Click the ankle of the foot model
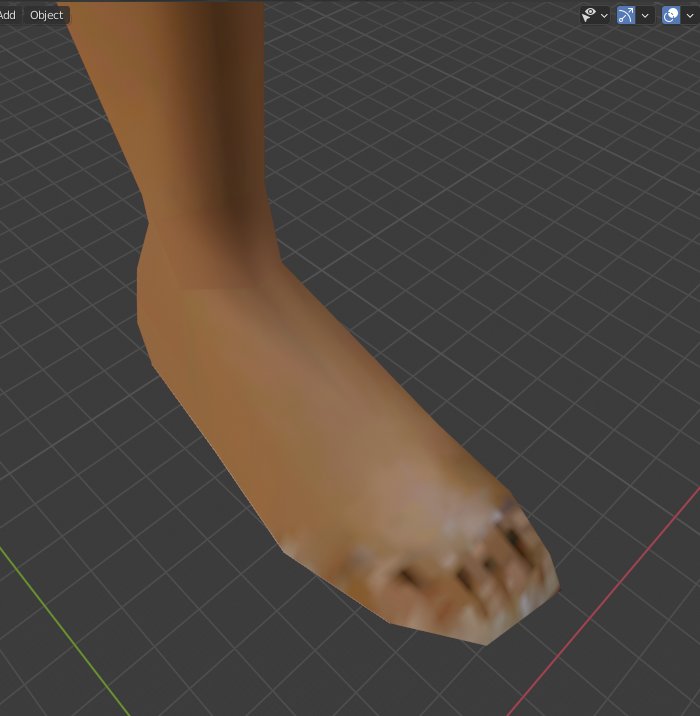The width and height of the screenshot is (700, 716). 210,260
